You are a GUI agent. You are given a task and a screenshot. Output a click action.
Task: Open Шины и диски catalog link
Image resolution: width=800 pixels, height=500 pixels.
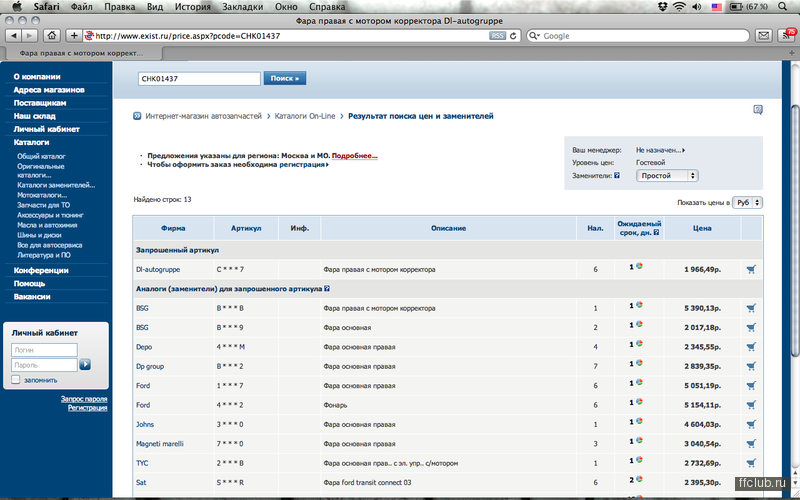pos(39,235)
